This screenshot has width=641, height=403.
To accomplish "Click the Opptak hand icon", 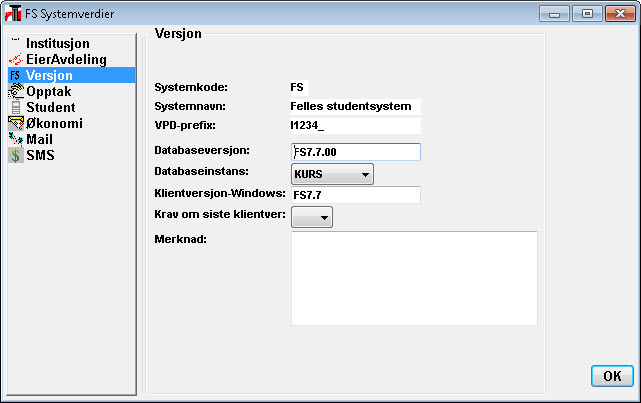I will tap(16, 91).
